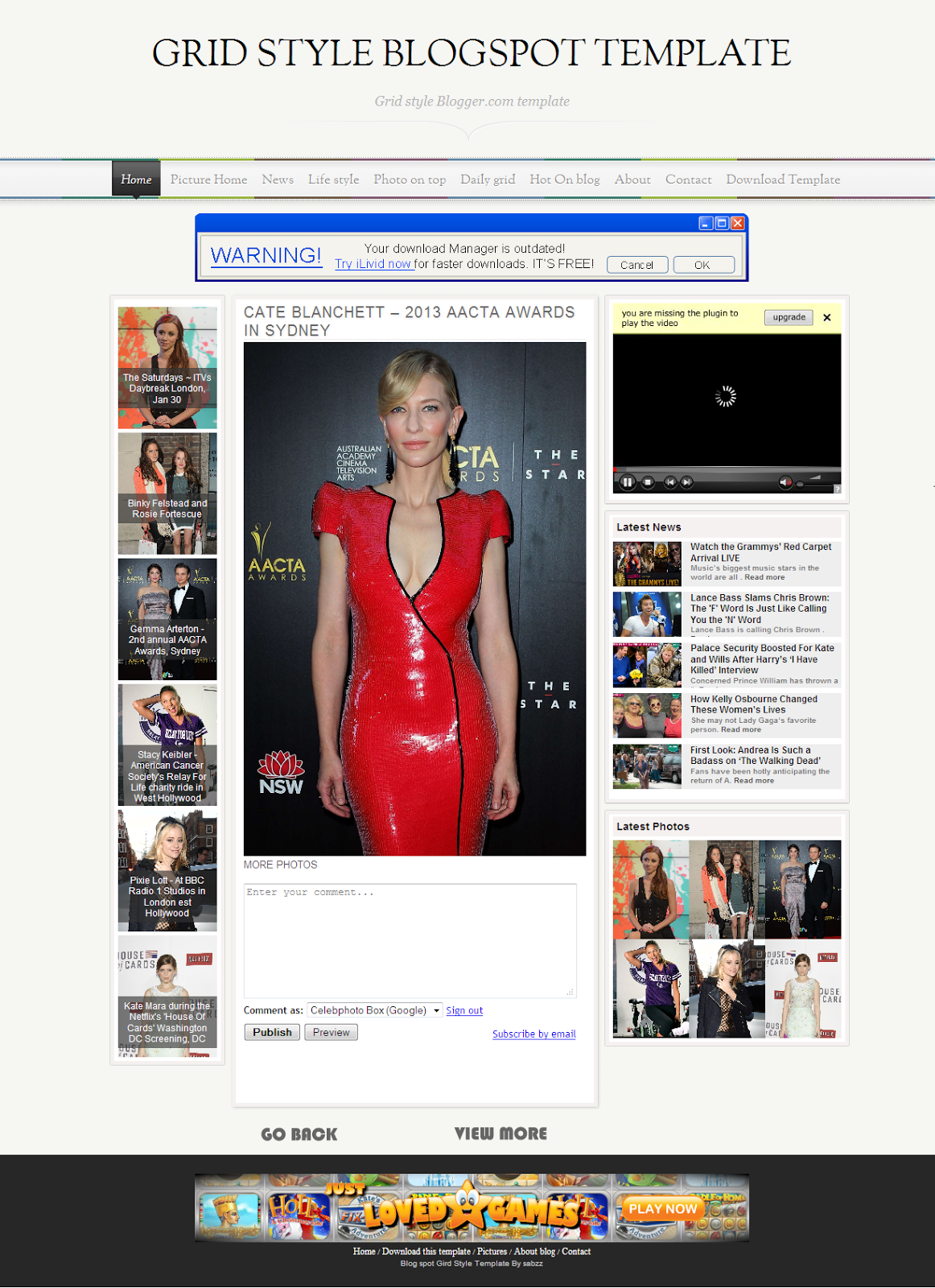The height and width of the screenshot is (1288, 935).
Task: Click PLAY NOW on the games banner
Action: (662, 1208)
